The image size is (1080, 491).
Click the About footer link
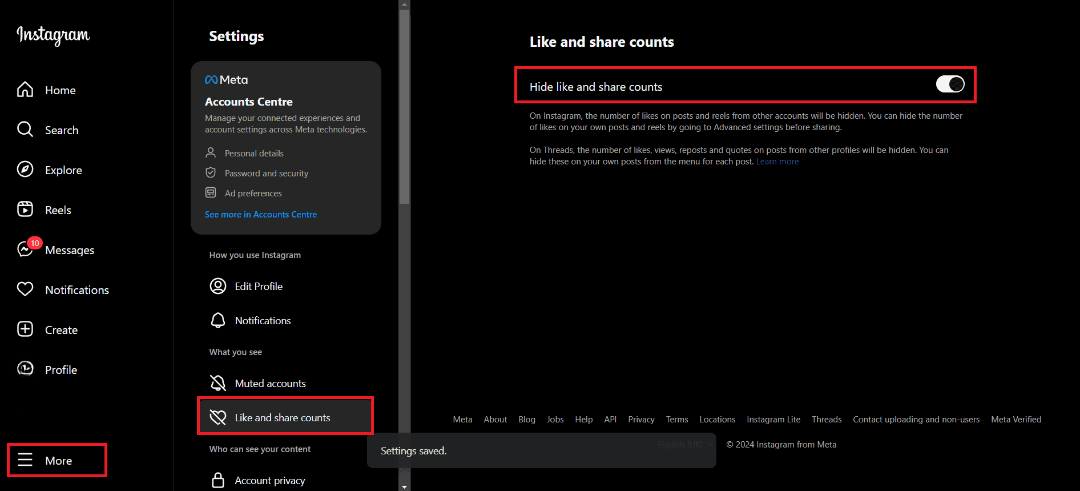click(495, 419)
